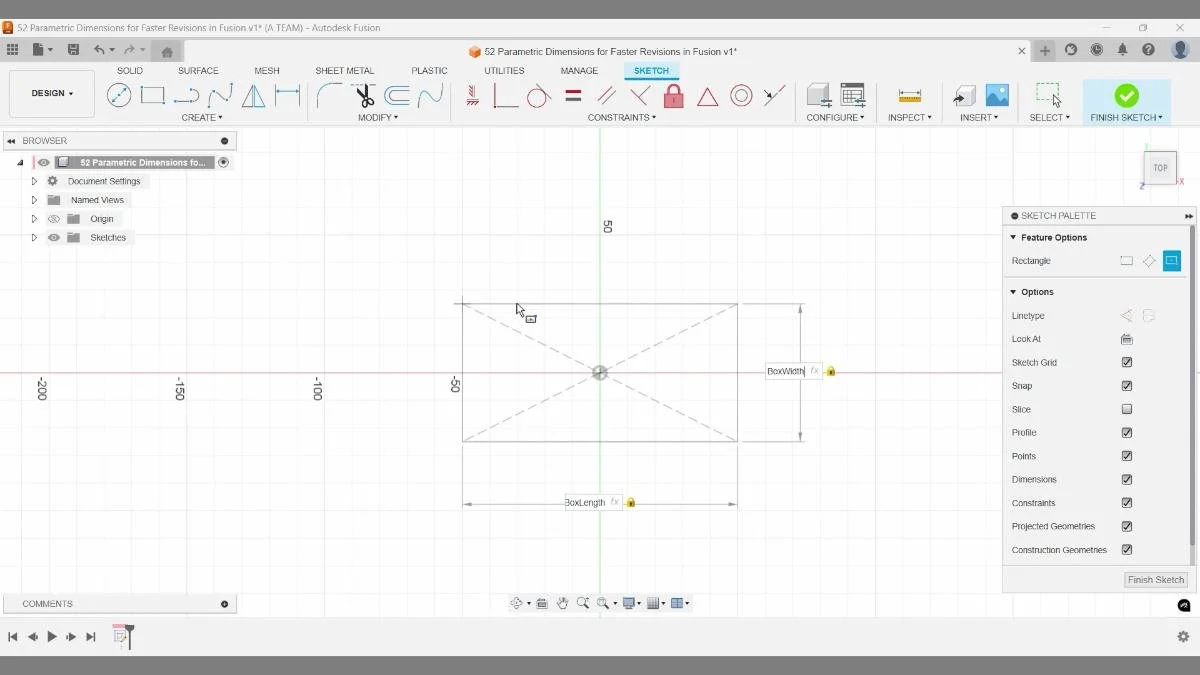Uncheck Sketch Grid in the Sketch Palette
Image resolution: width=1200 pixels, height=675 pixels.
(1126, 362)
